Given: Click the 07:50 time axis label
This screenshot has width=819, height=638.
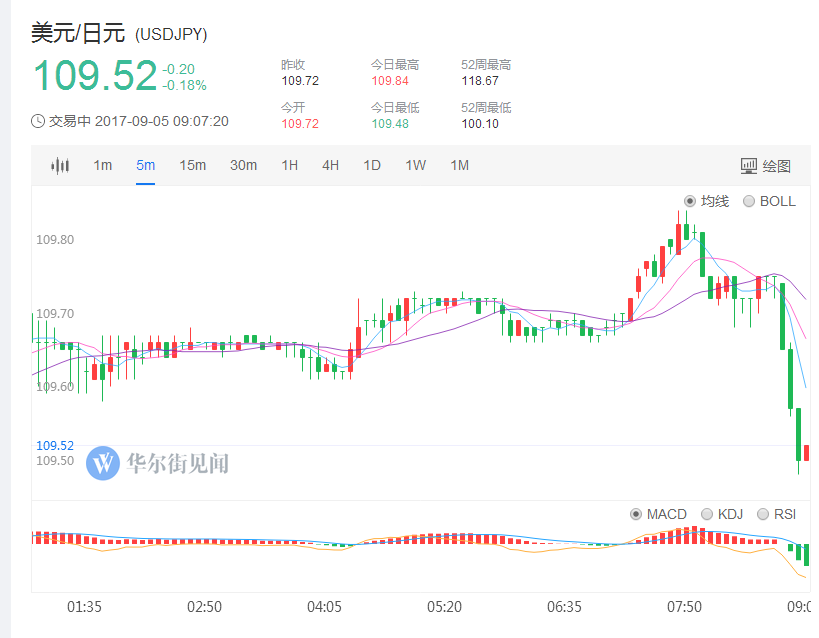Looking at the screenshot, I should pos(685,607).
